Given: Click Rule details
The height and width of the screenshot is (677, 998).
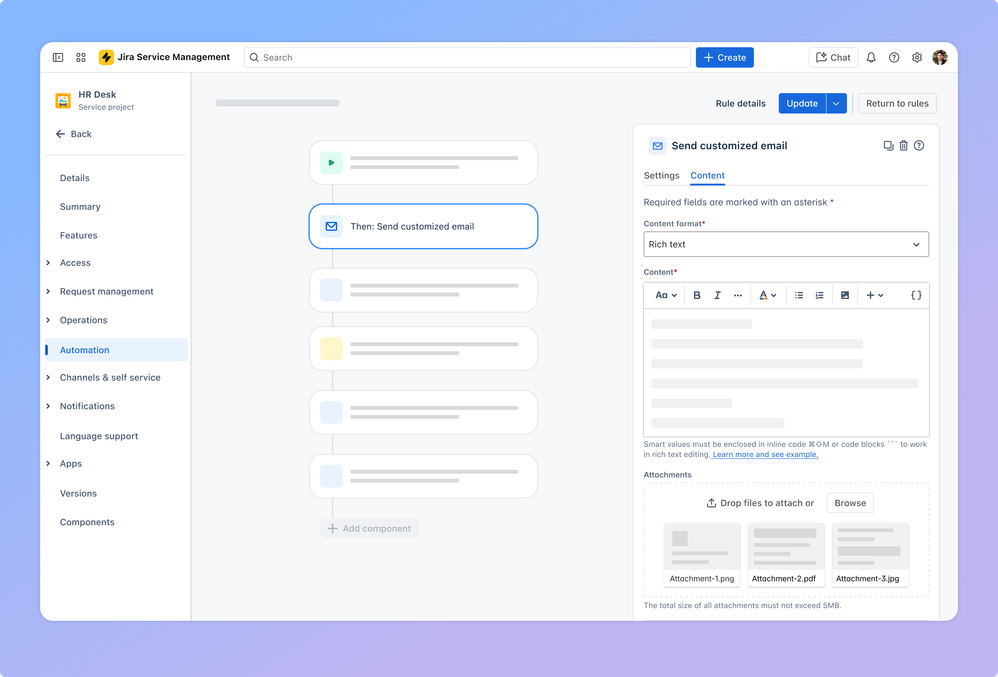Looking at the screenshot, I should [740, 104].
